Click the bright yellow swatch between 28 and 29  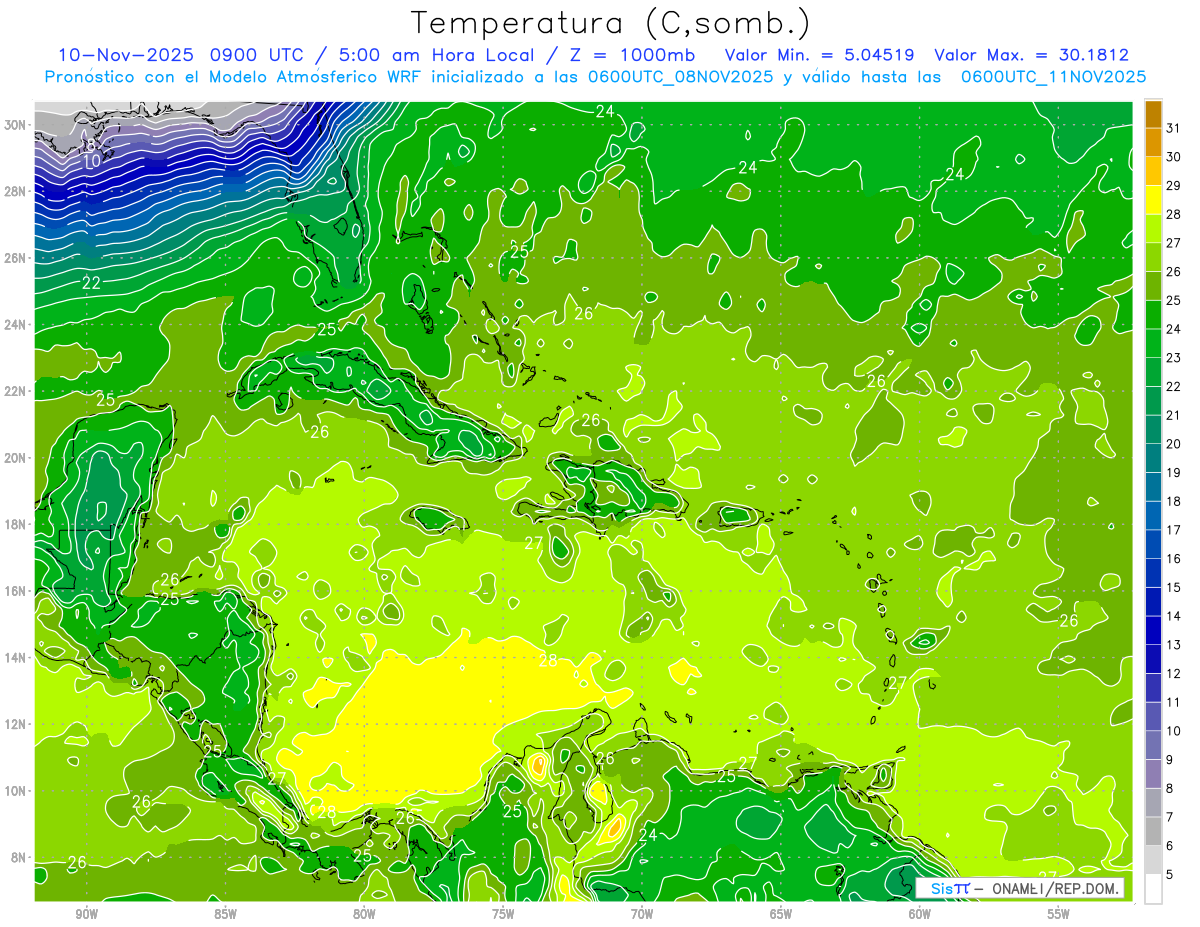[x=1153, y=199]
